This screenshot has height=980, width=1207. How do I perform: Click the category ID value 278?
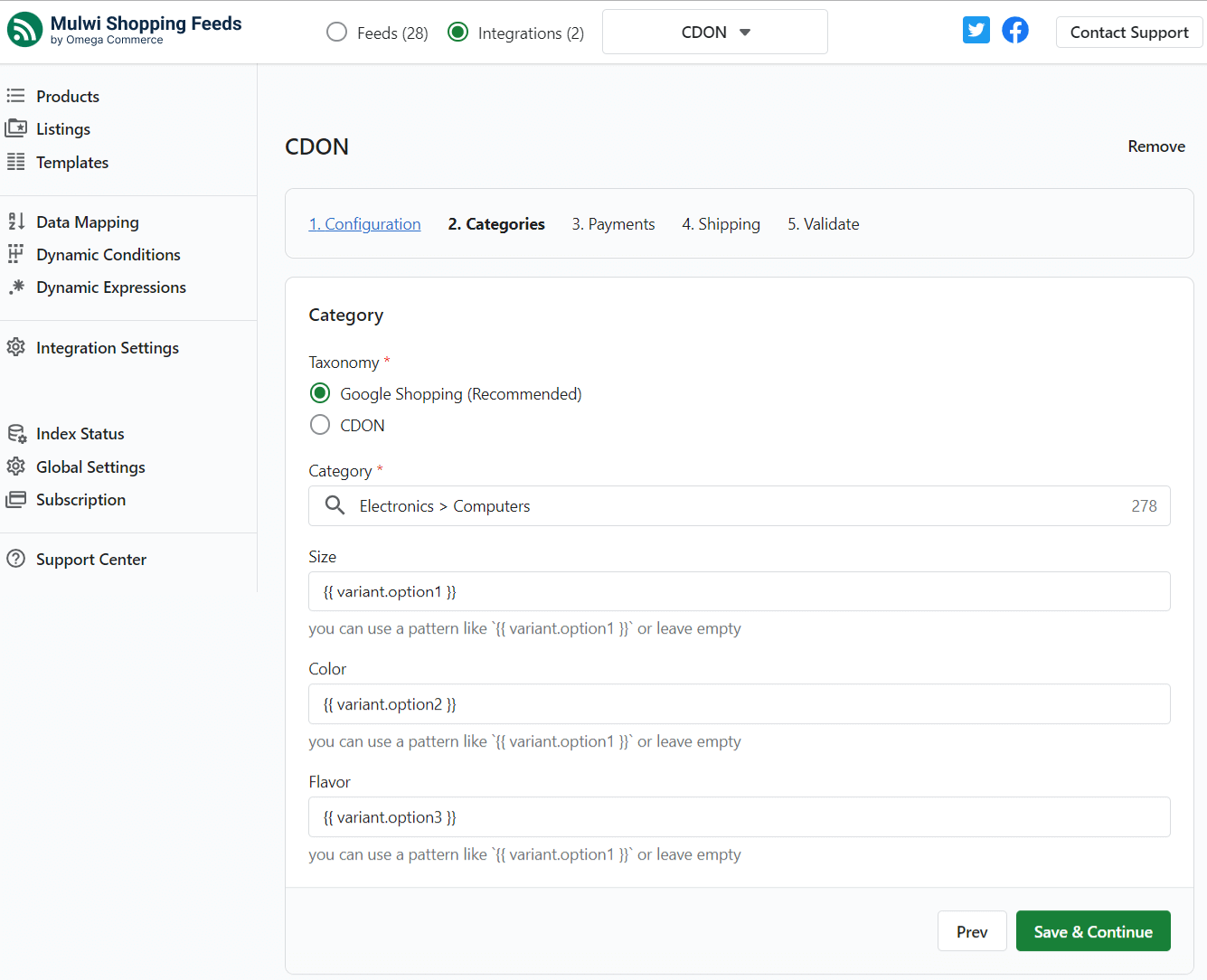coord(1144,506)
